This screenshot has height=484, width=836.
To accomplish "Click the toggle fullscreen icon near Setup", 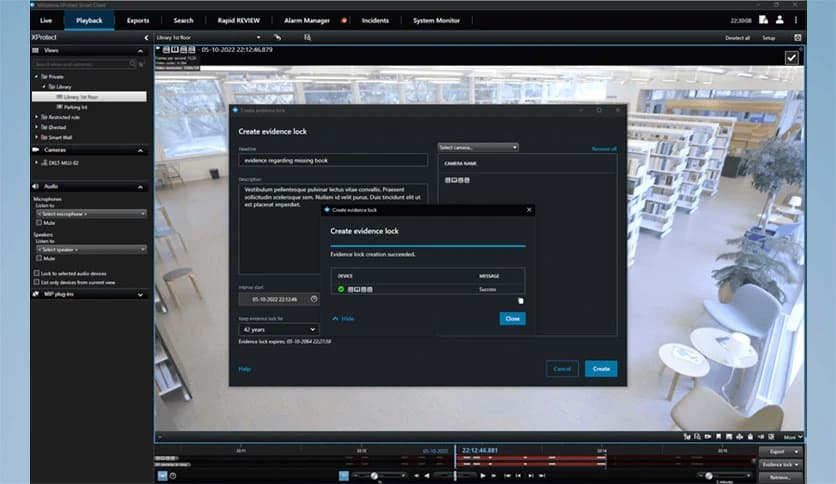I will tap(798, 37).
